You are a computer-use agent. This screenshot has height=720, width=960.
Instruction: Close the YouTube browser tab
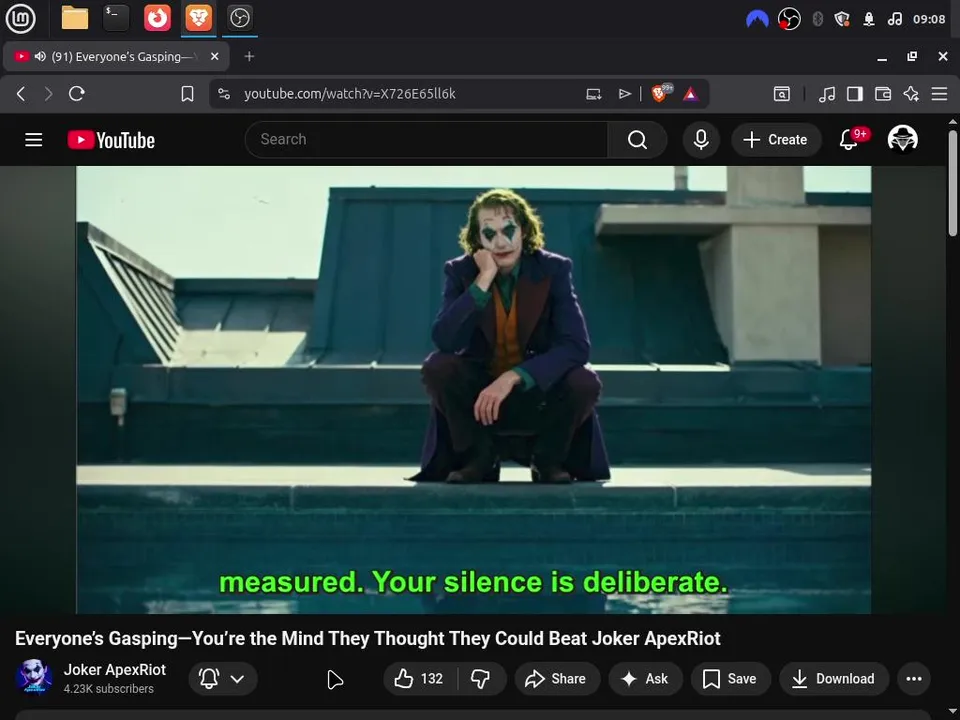coord(214,56)
